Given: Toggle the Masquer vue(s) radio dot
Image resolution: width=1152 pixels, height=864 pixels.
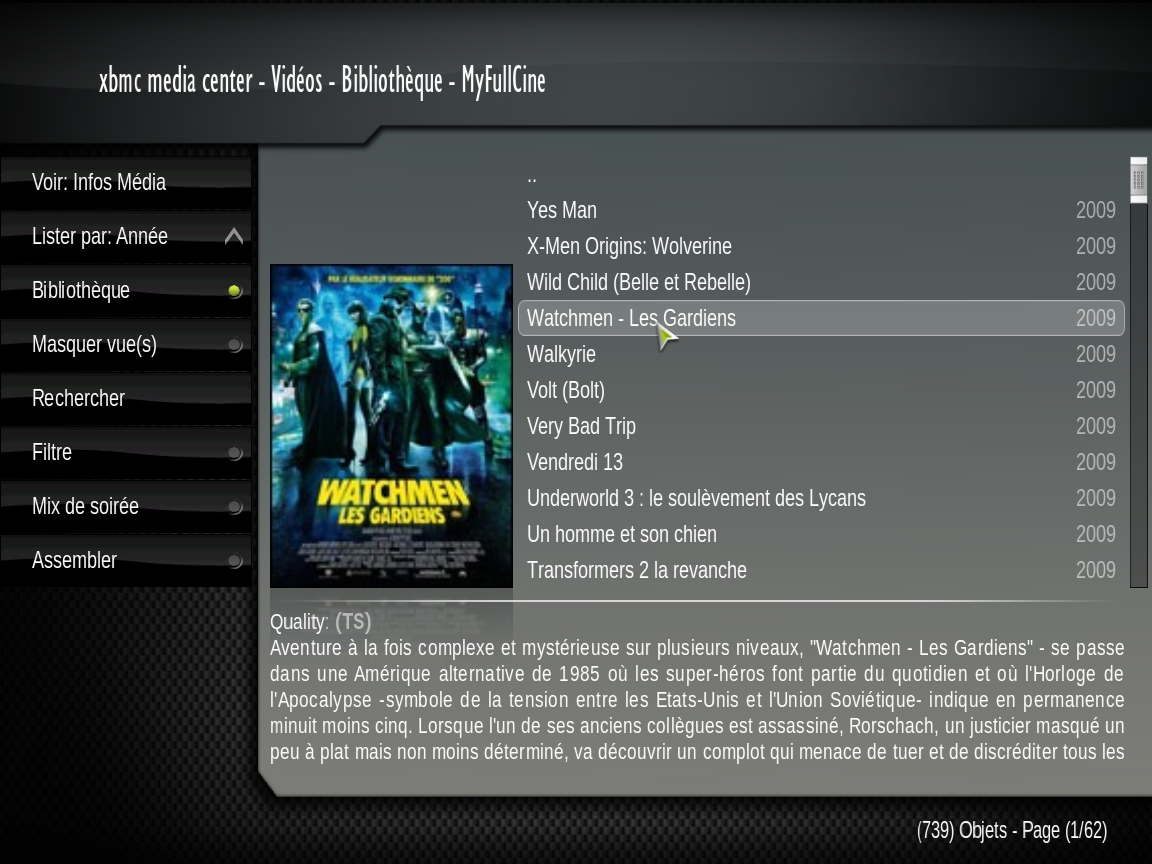Looking at the screenshot, I should pyautogui.click(x=234, y=345).
